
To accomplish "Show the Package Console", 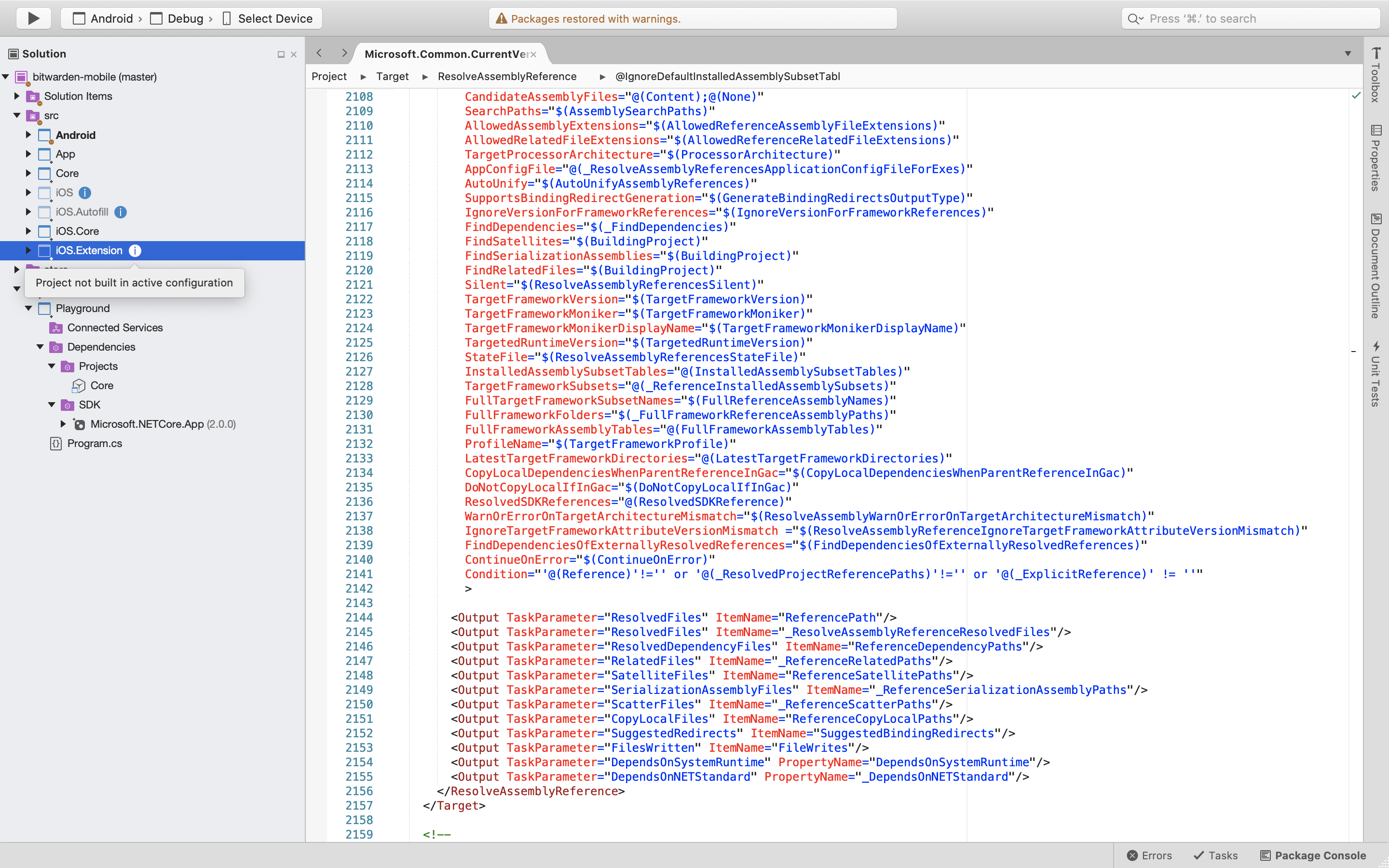I will coord(1313,855).
